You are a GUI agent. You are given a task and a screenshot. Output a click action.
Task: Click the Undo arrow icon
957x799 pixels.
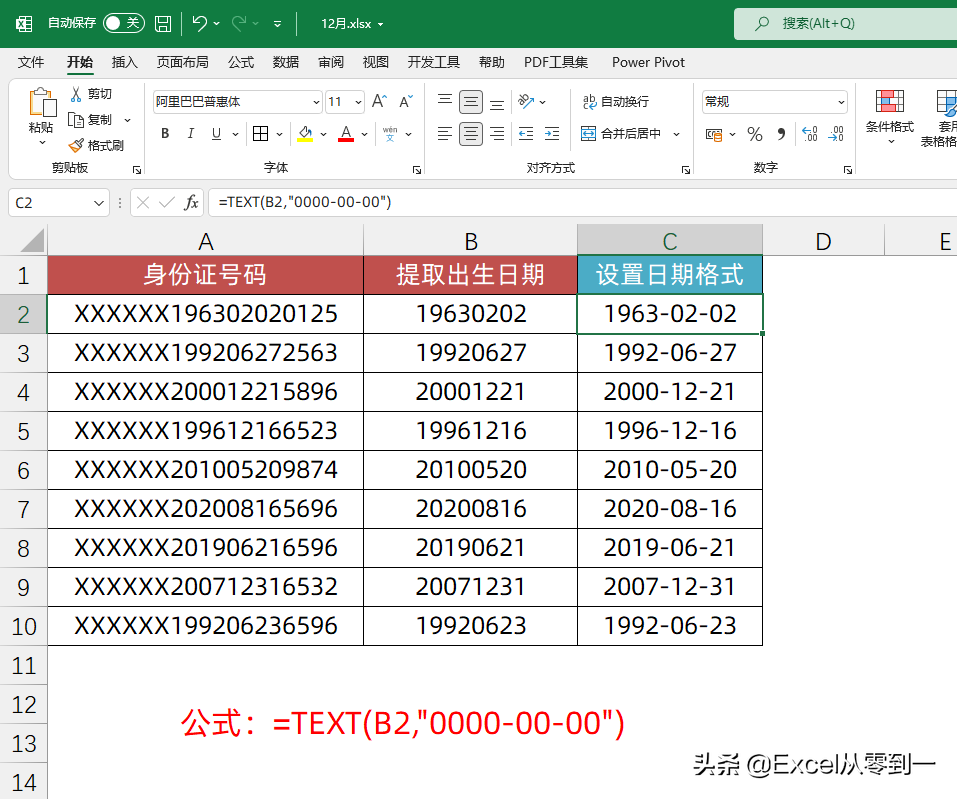(200, 24)
